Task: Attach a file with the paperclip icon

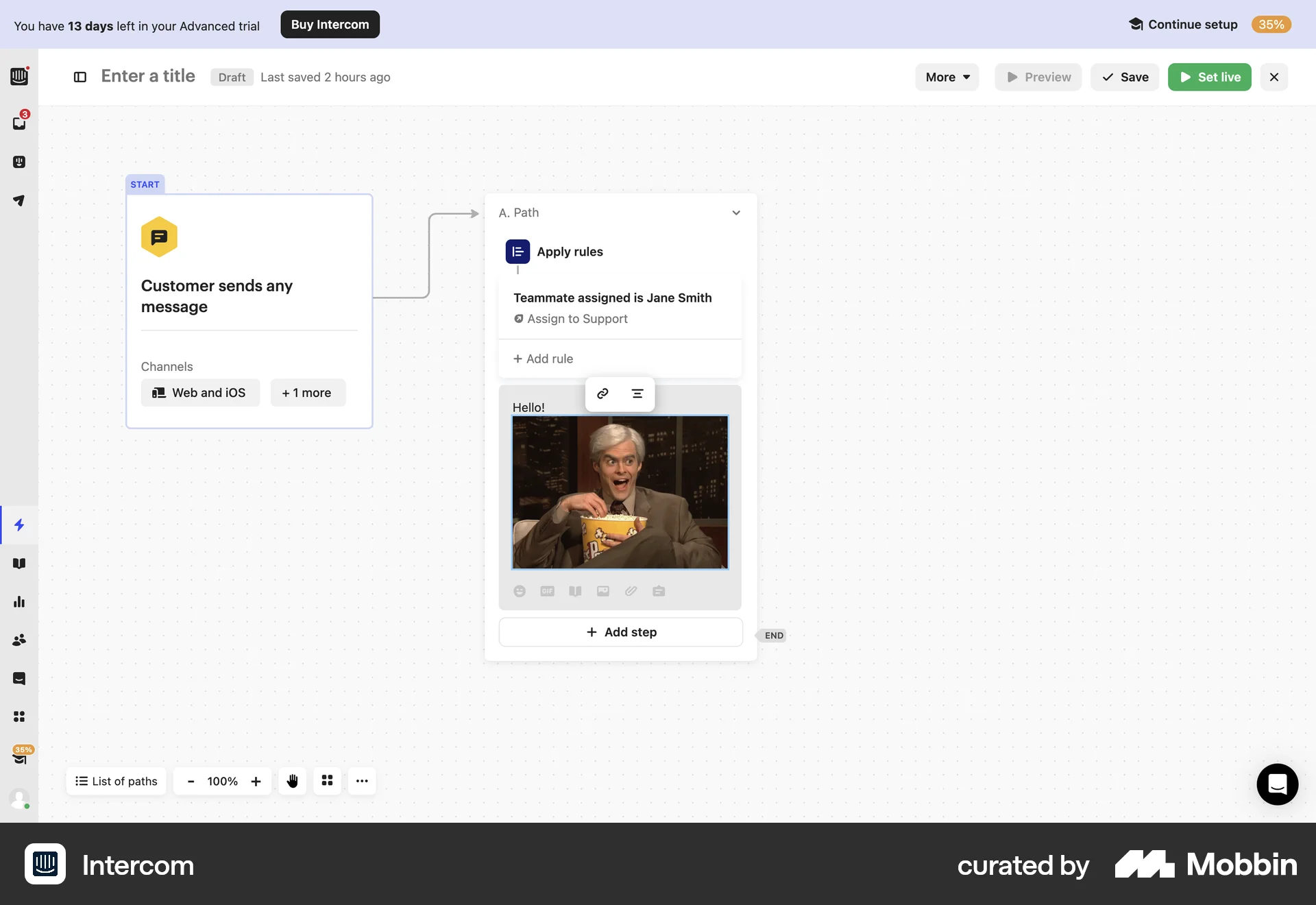Action: [x=631, y=591]
